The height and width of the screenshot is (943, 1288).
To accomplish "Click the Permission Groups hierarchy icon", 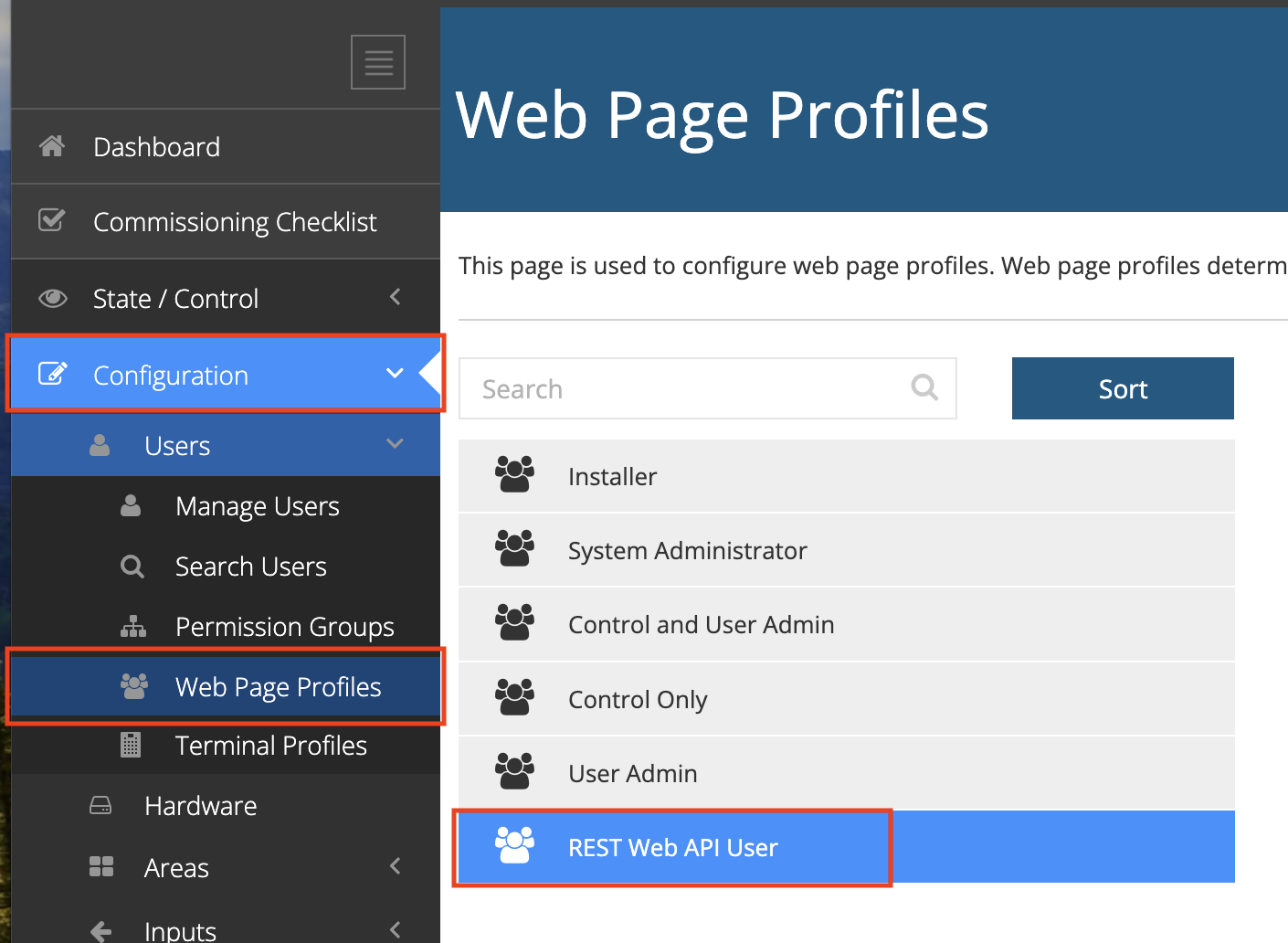I will pyautogui.click(x=133, y=627).
